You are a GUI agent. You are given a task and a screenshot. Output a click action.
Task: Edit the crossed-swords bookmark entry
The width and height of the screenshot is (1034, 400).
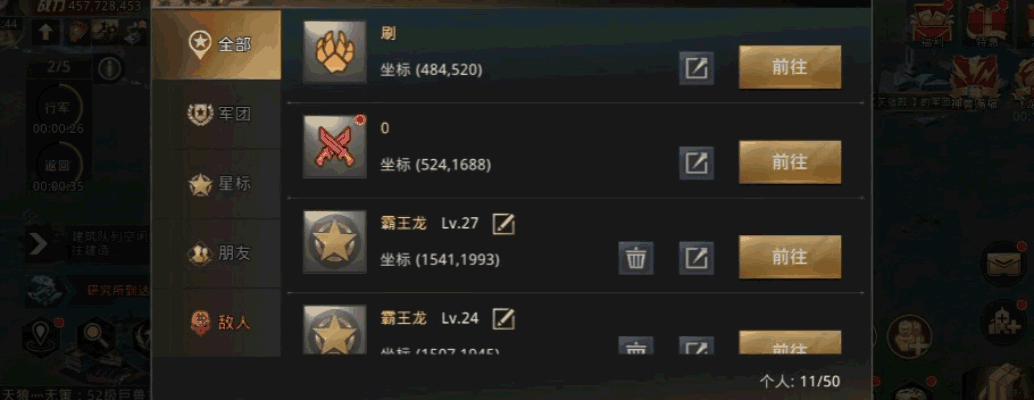coord(696,162)
